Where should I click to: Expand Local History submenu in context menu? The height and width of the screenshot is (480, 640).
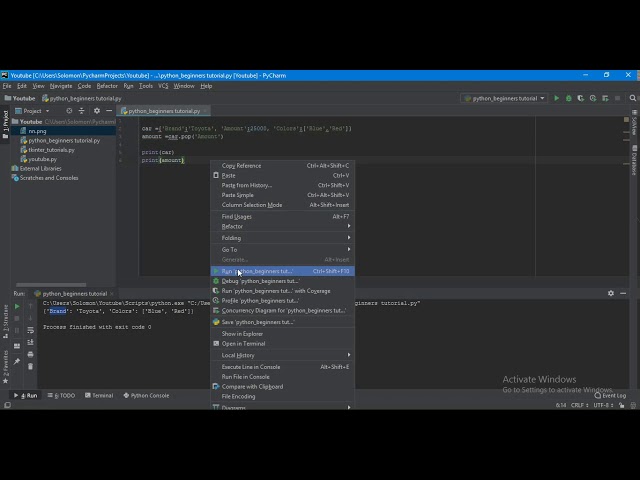[x=282, y=356]
